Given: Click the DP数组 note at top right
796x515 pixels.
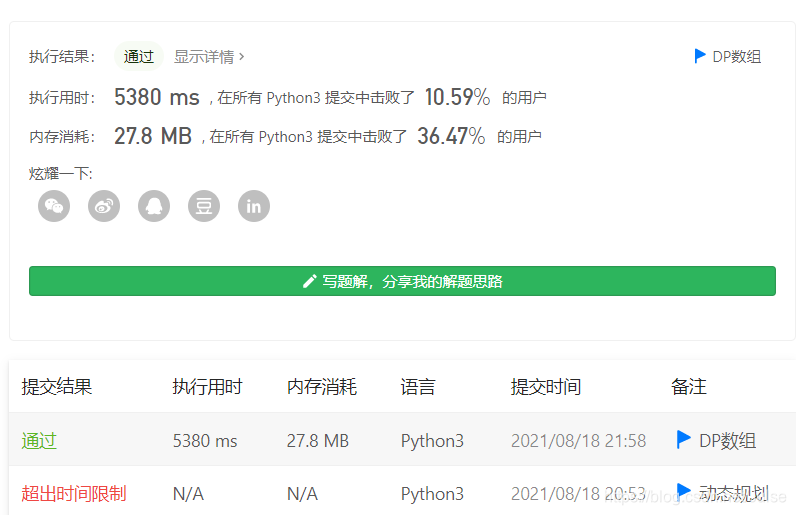Looking at the screenshot, I should click(737, 56).
